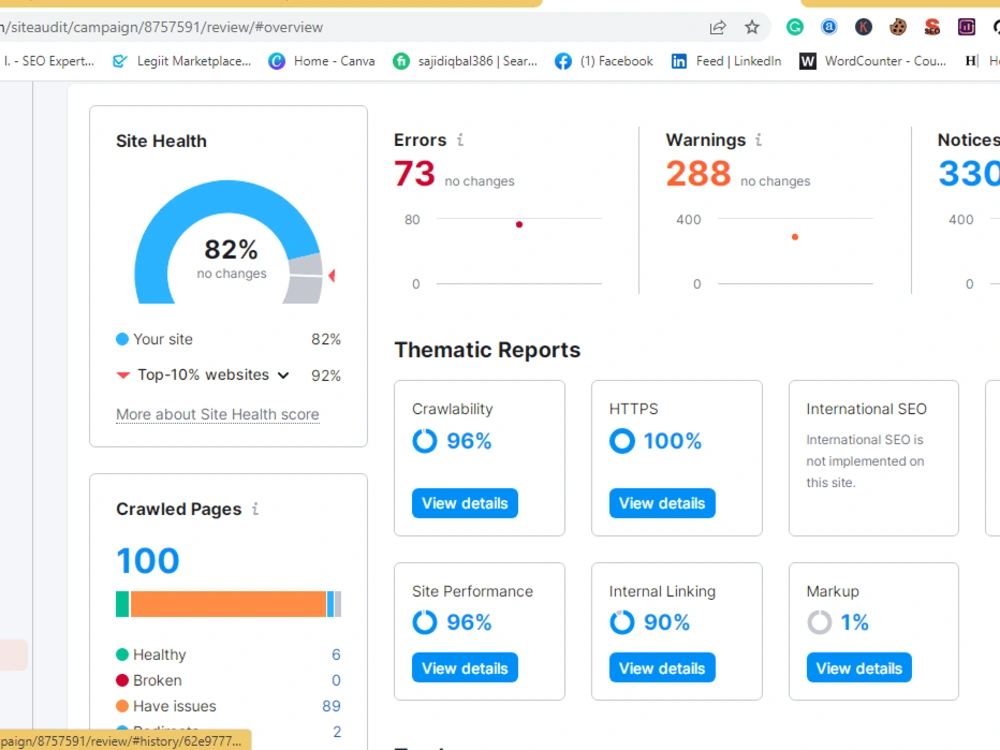Click the Markup 1% progress ring
The image size is (1000, 750).
point(820,622)
